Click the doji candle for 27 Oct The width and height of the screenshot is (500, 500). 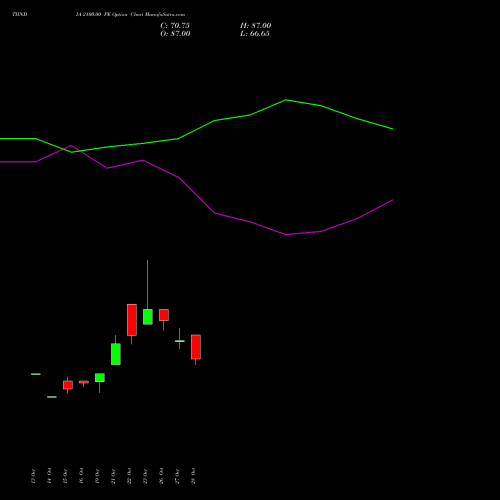tap(180, 341)
